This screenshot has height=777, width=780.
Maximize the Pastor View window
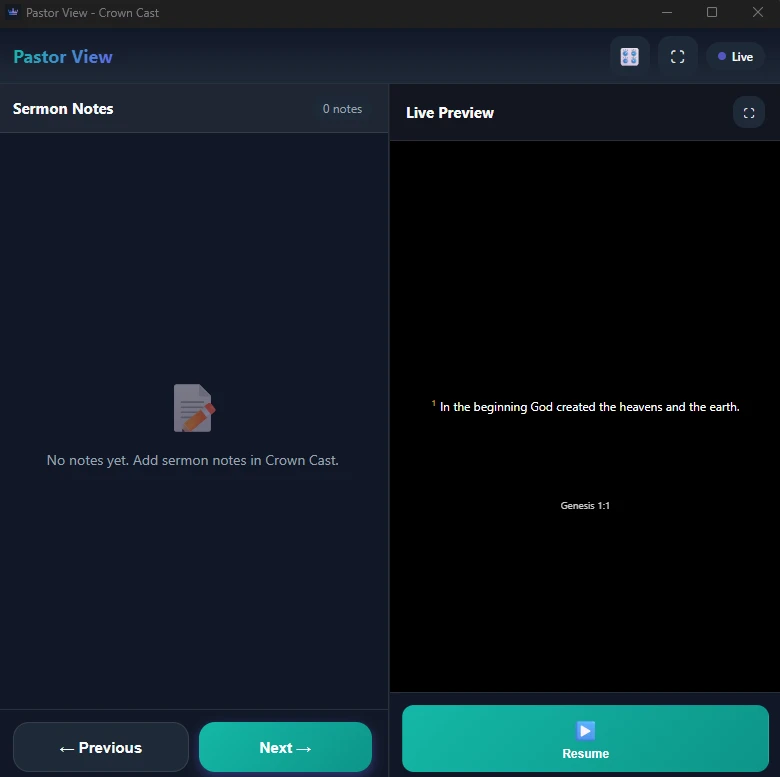pyautogui.click(x=712, y=13)
